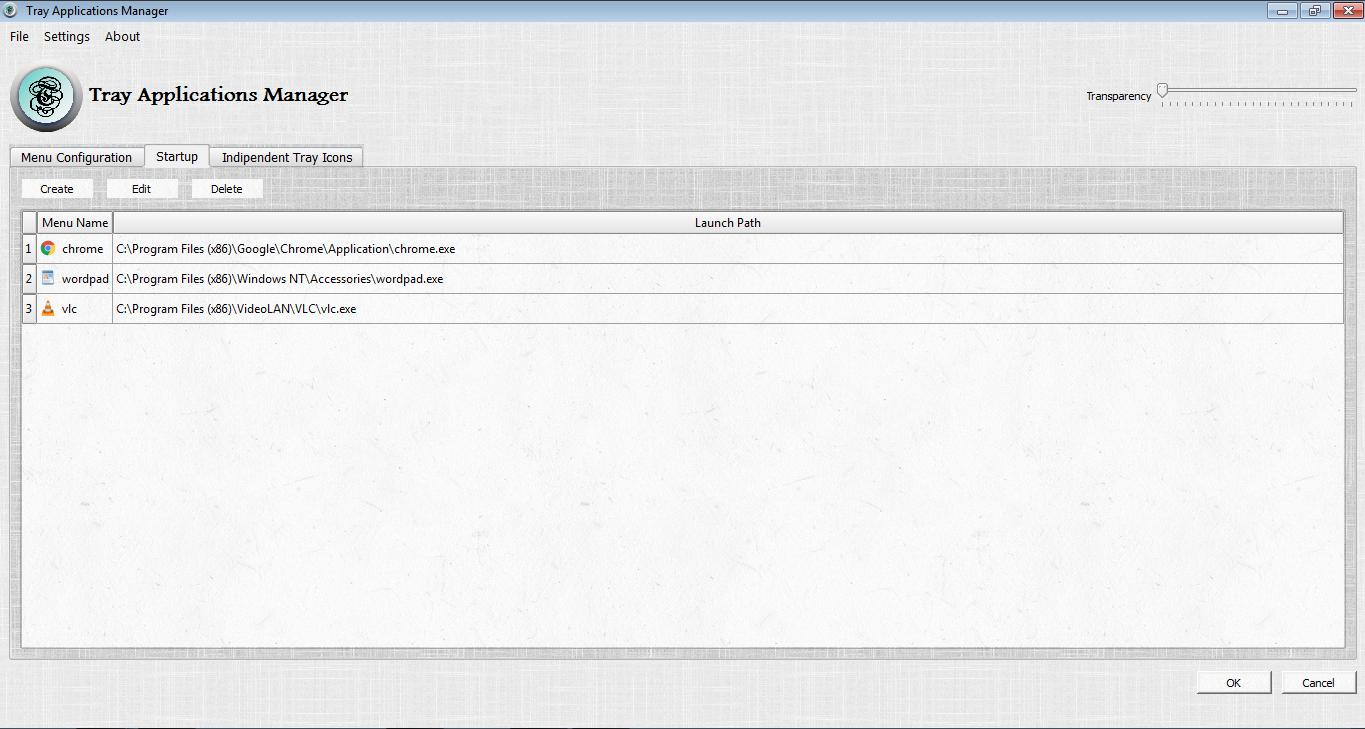1365x729 pixels.
Task: Open the Settings menu
Action: coord(66,36)
